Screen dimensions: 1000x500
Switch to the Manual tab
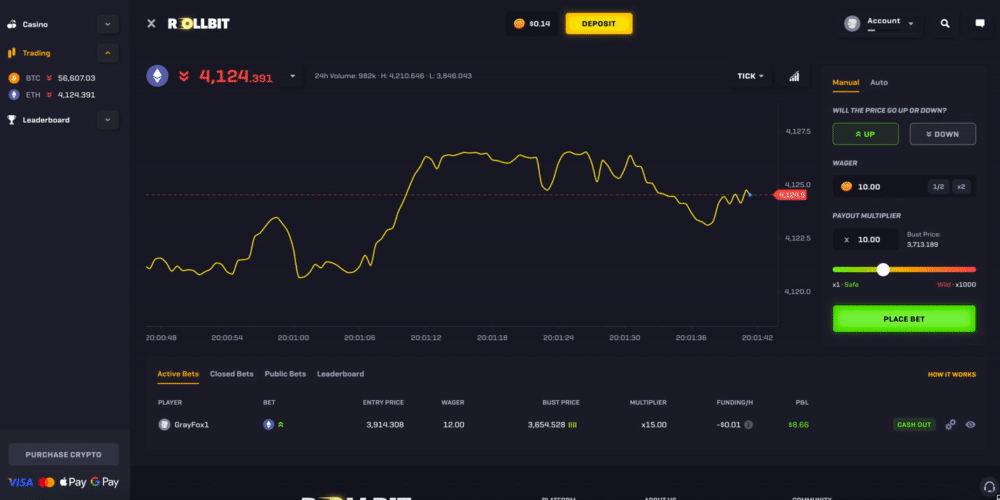[846, 82]
